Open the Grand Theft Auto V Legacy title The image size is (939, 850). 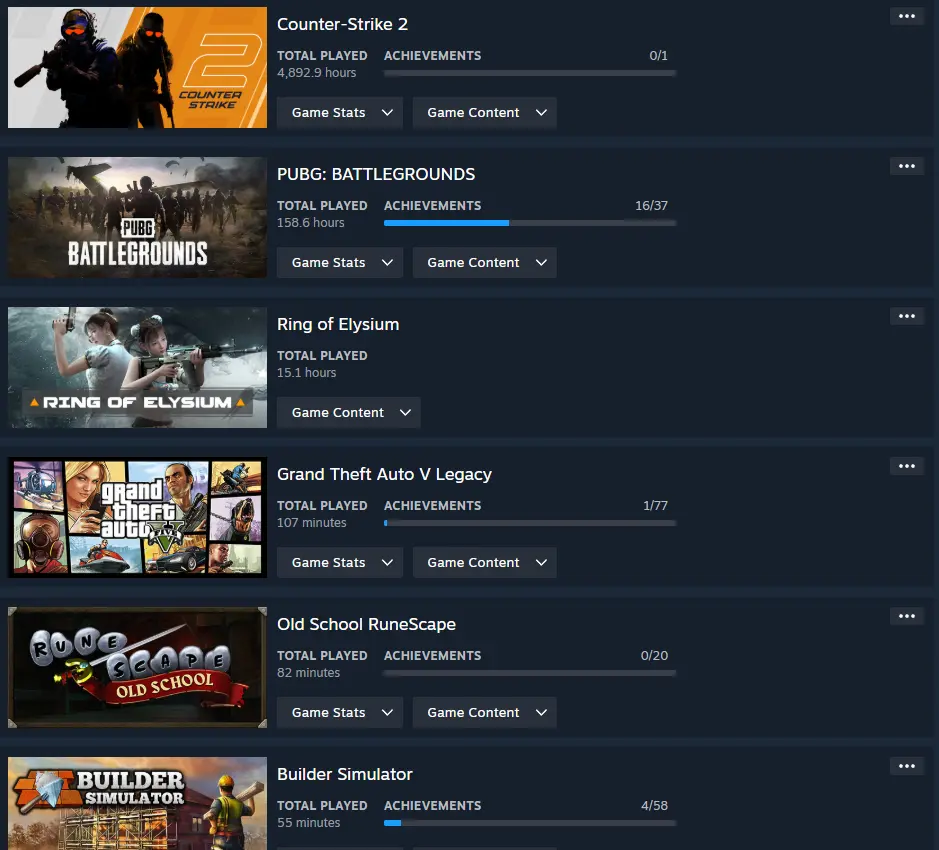[384, 474]
